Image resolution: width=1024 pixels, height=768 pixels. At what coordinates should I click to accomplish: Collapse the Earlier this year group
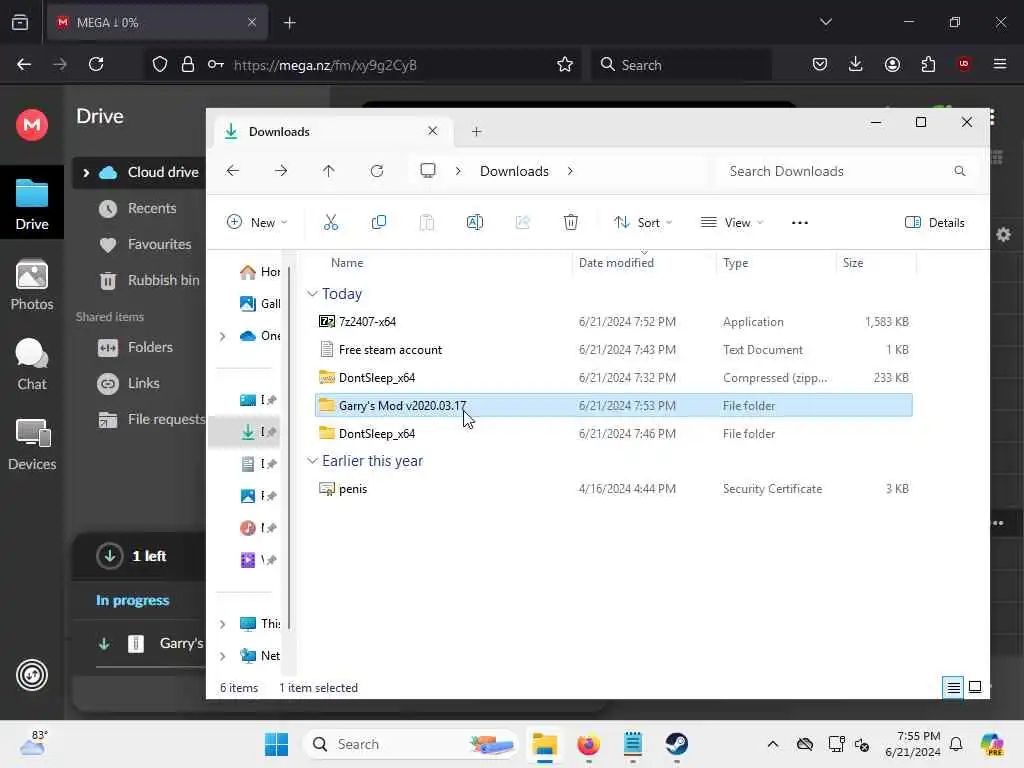pos(312,461)
